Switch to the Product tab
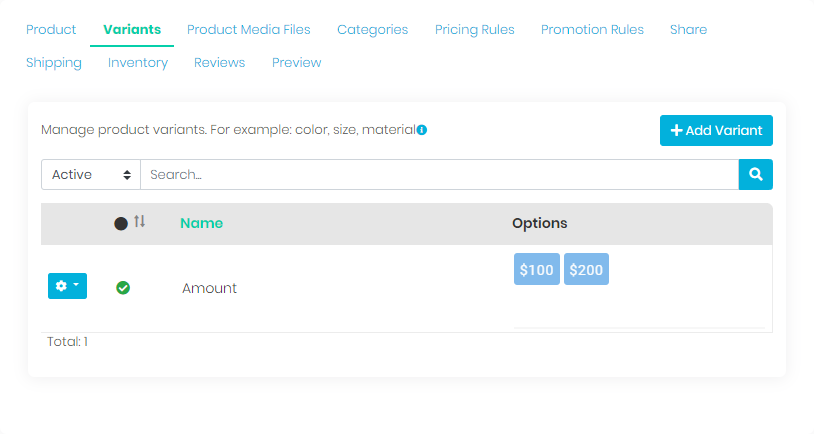This screenshot has height=434, width=814. pyautogui.click(x=51, y=30)
